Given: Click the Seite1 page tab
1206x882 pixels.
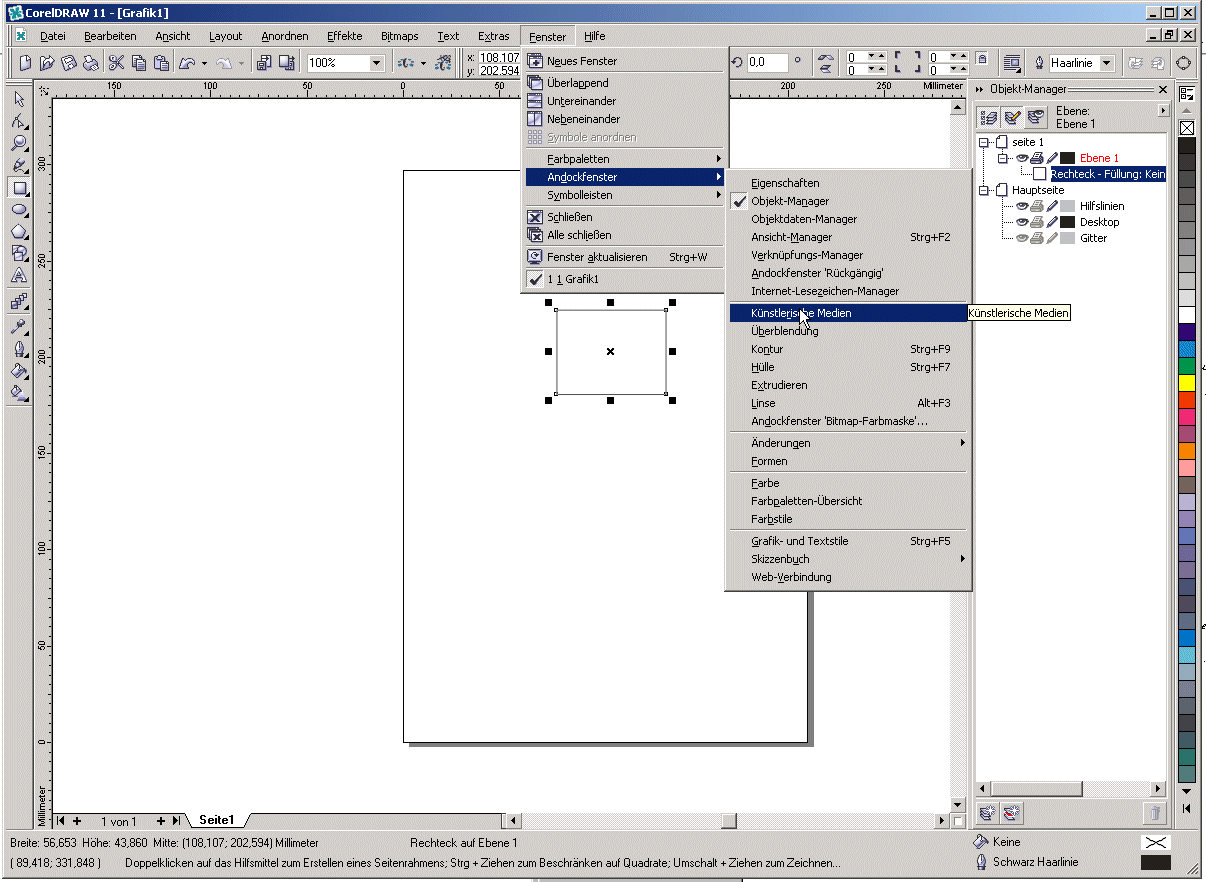Looking at the screenshot, I should tap(216, 820).
